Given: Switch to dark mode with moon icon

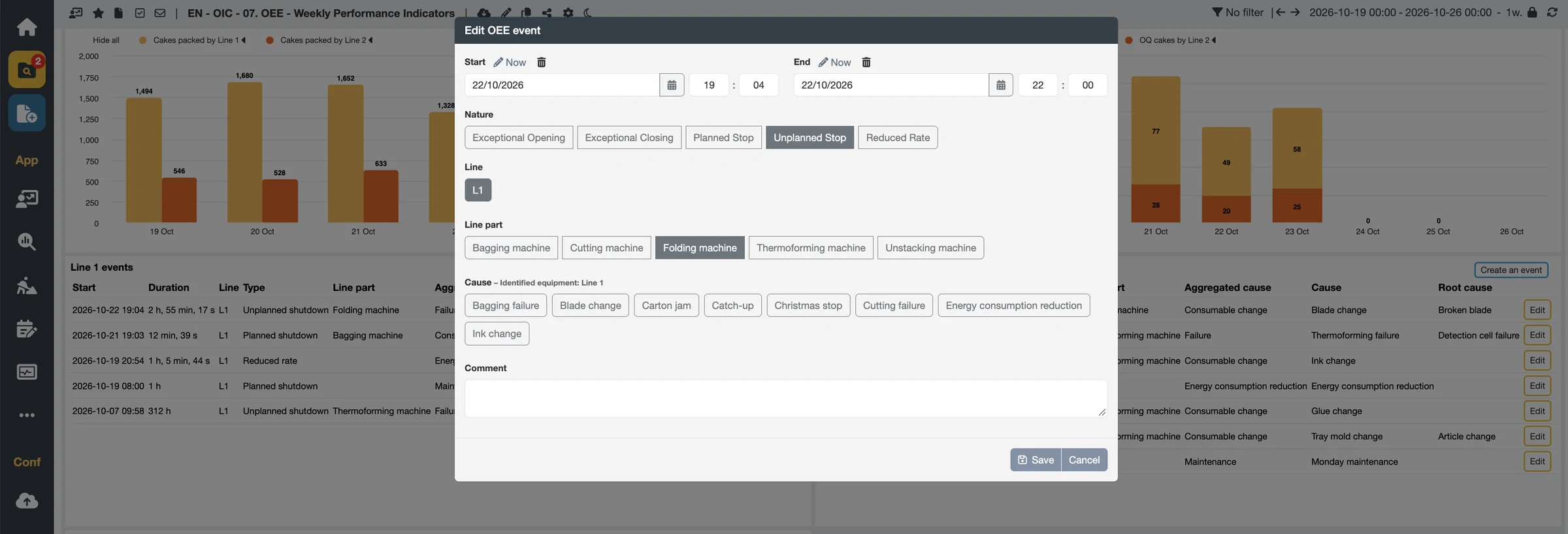Looking at the screenshot, I should click(x=588, y=13).
